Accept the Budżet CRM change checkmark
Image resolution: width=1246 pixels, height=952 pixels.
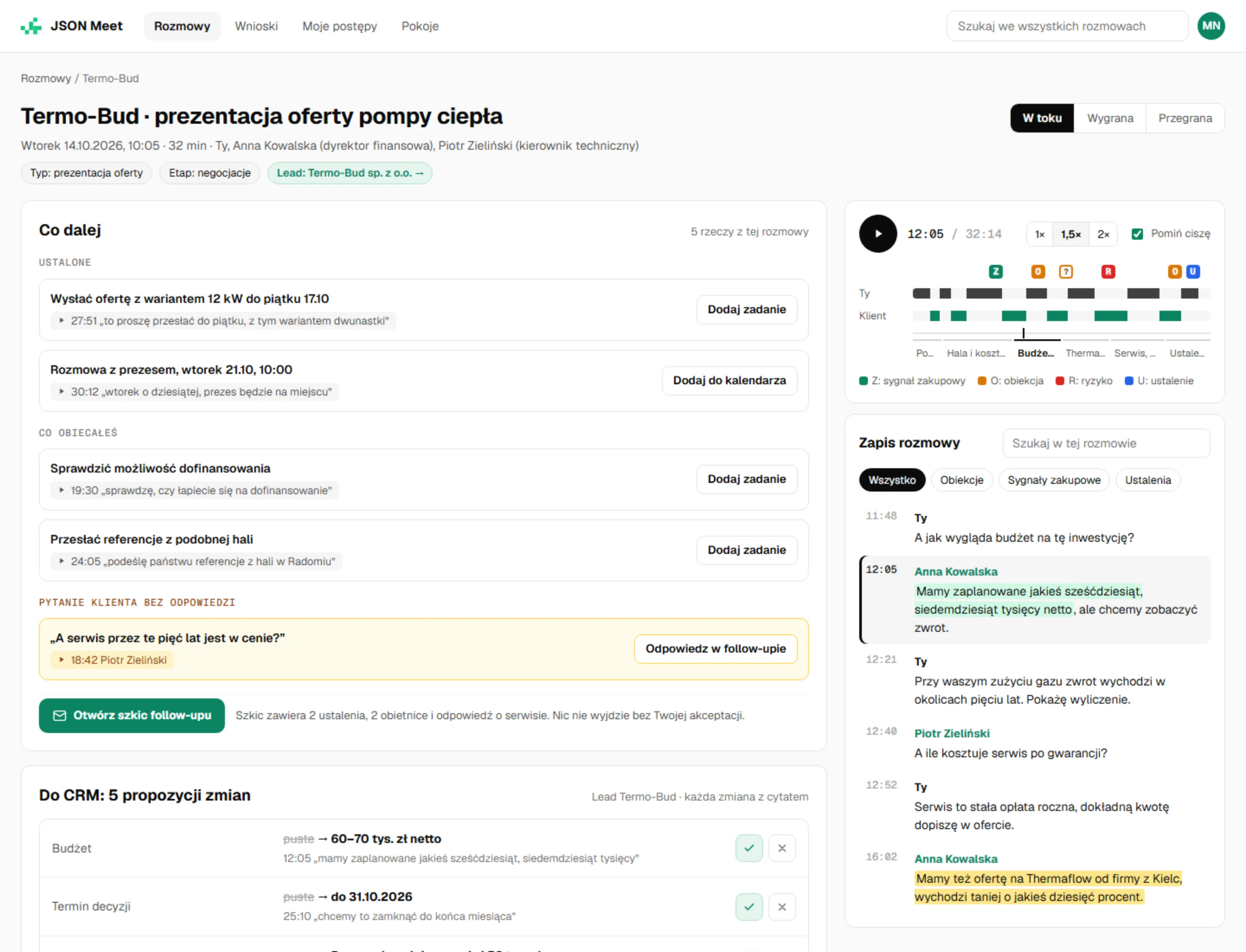pyautogui.click(x=749, y=848)
